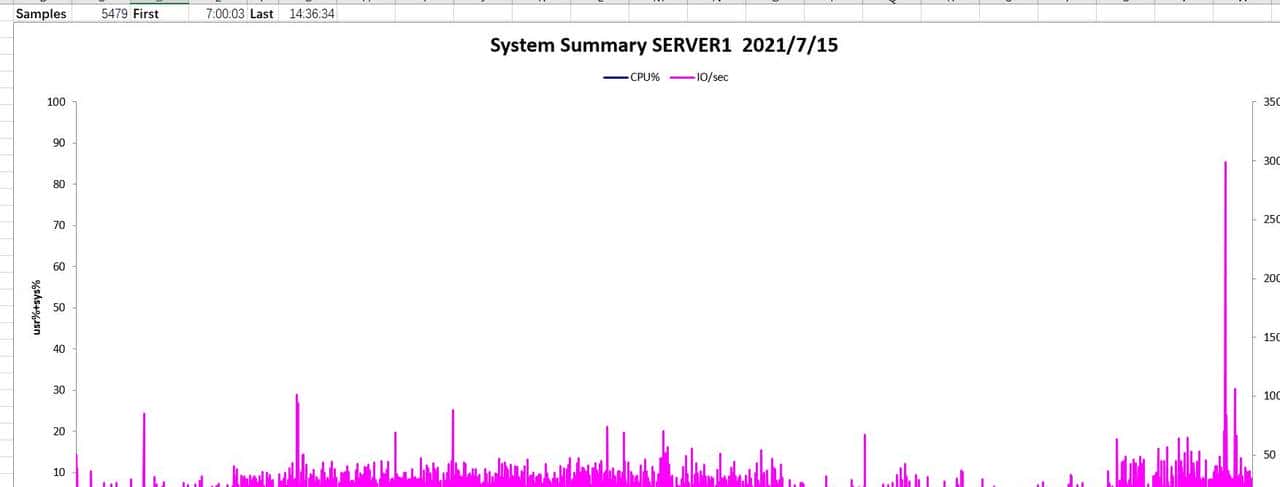The height and width of the screenshot is (487, 1280).
Task: Click the 100 label on left axis
Action: [x=56, y=102]
